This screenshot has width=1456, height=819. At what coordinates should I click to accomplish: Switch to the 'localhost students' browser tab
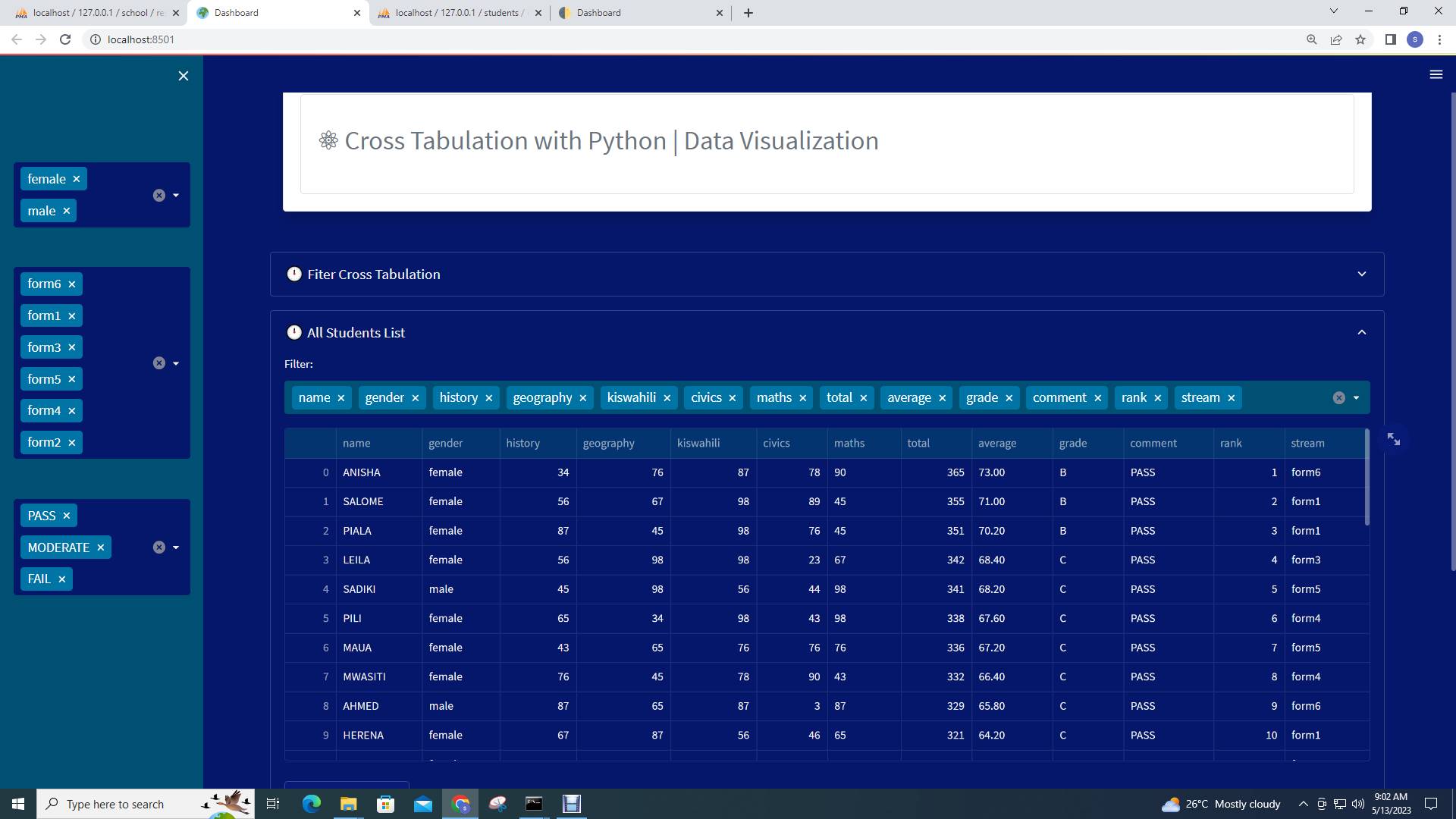pos(455,13)
